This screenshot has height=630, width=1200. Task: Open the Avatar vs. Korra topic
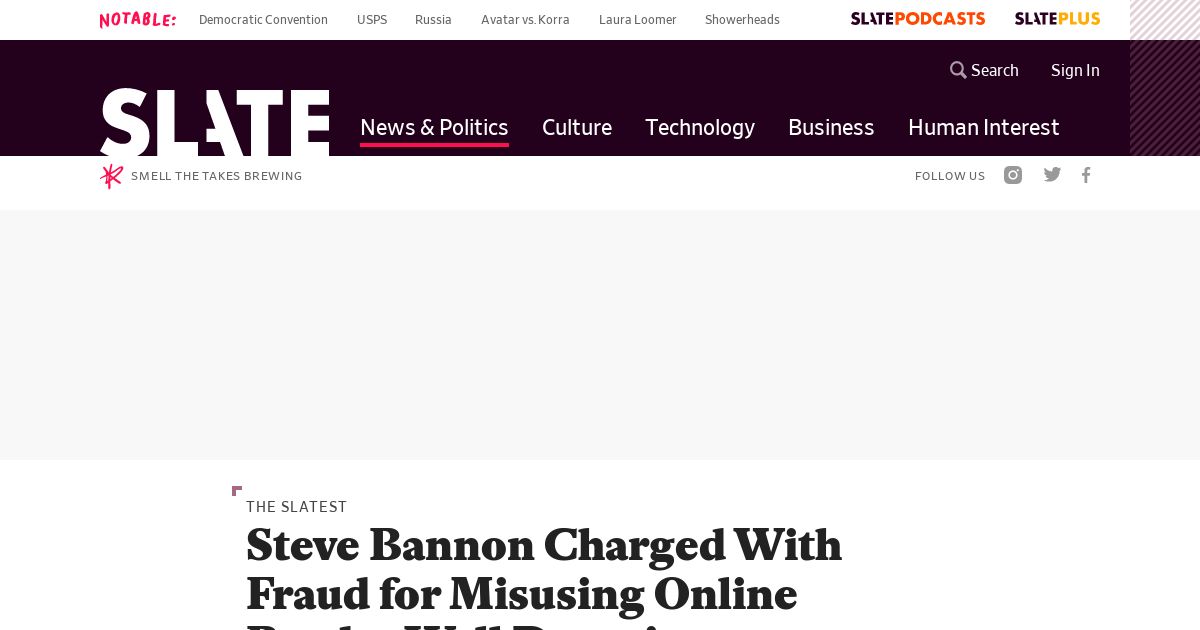525,19
